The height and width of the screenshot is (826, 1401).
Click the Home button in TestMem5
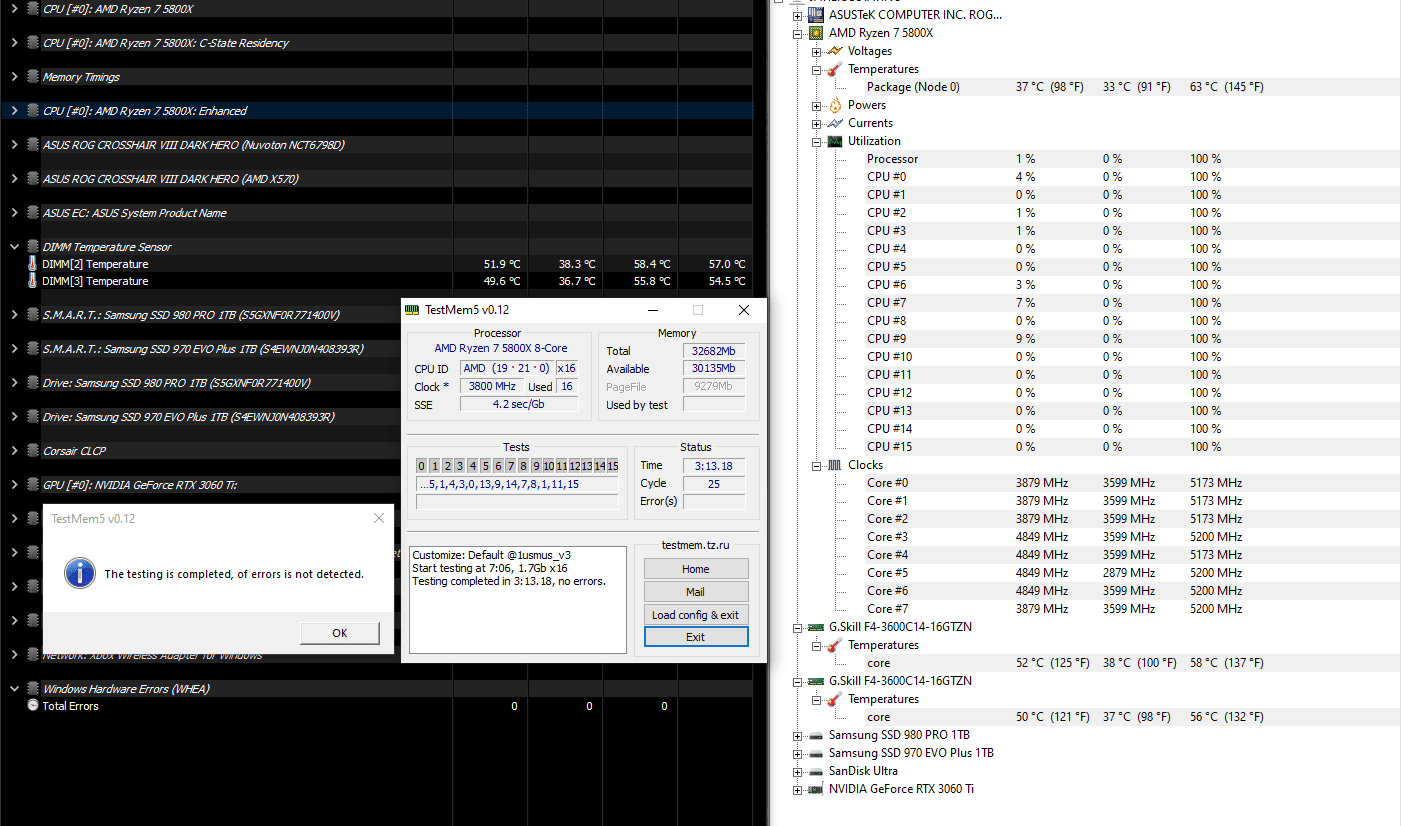[696, 569]
